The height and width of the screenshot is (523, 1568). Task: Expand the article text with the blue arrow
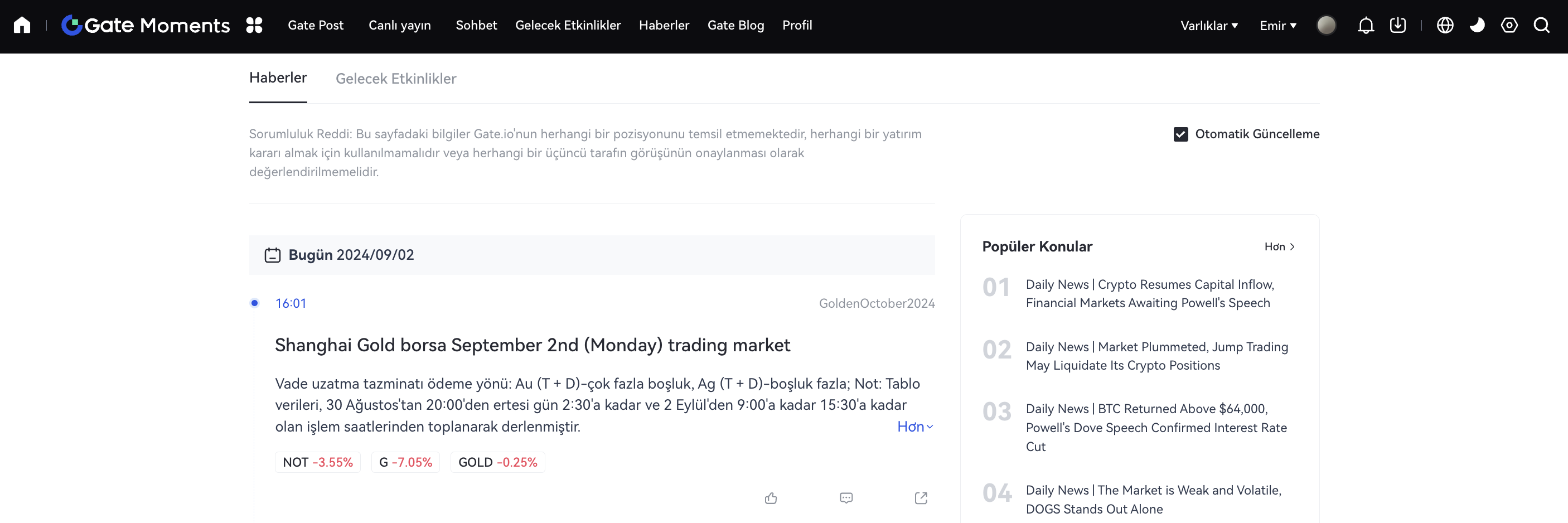click(x=915, y=427)
